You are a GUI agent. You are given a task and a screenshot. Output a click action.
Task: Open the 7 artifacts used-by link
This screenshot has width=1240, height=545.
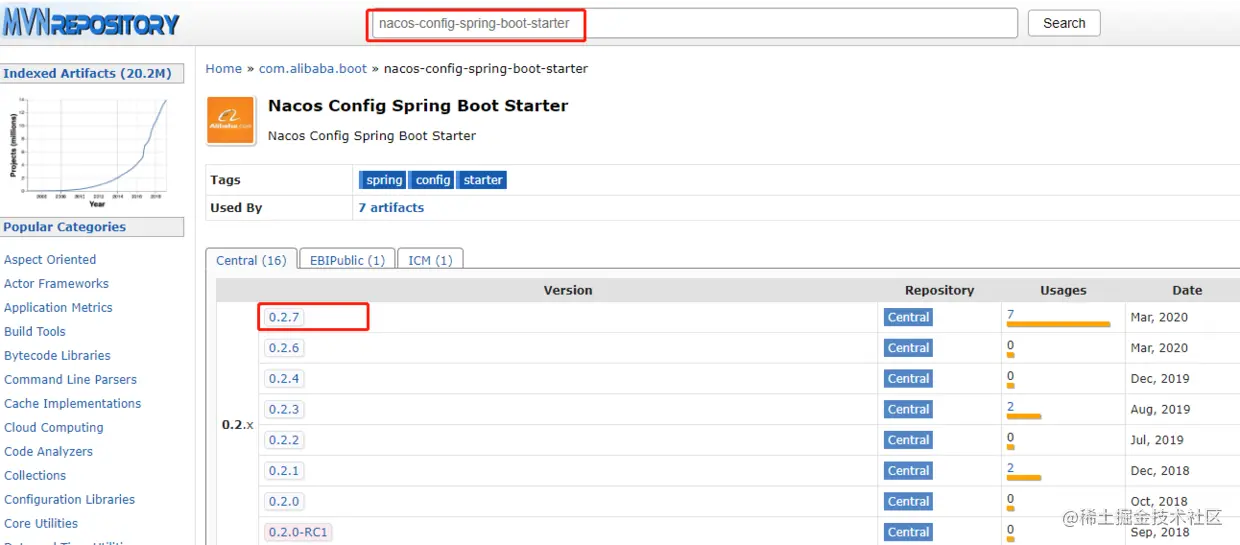tap(391, 208)
